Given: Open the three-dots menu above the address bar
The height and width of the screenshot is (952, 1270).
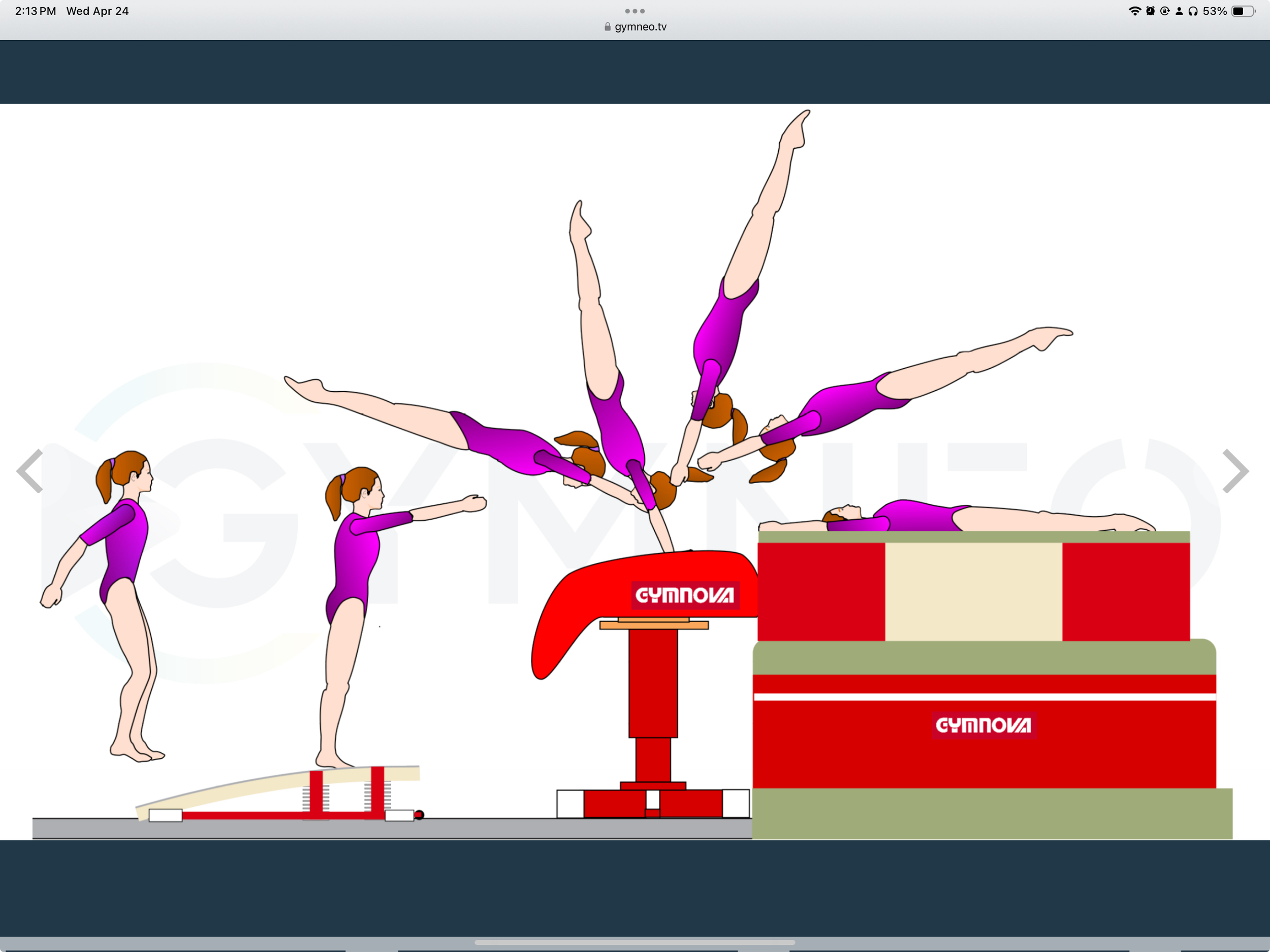Looking at the screenshot, I should tap(634, 10).
